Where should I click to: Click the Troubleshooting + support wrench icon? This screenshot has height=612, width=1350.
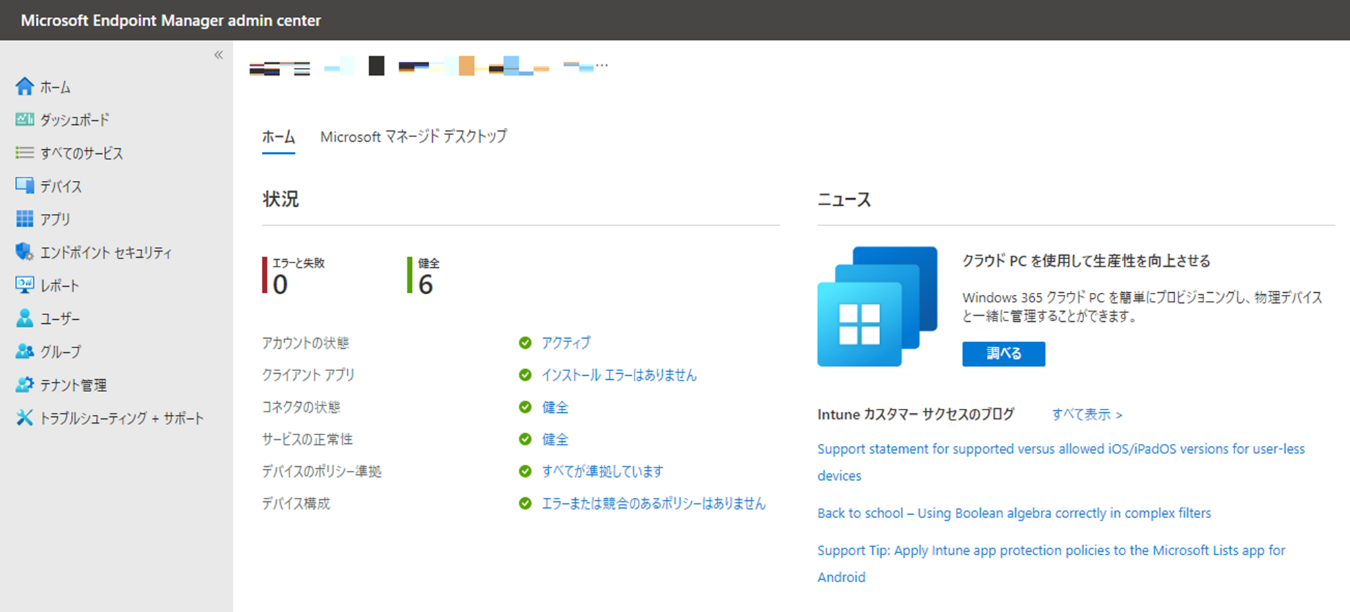click(25, 418)
